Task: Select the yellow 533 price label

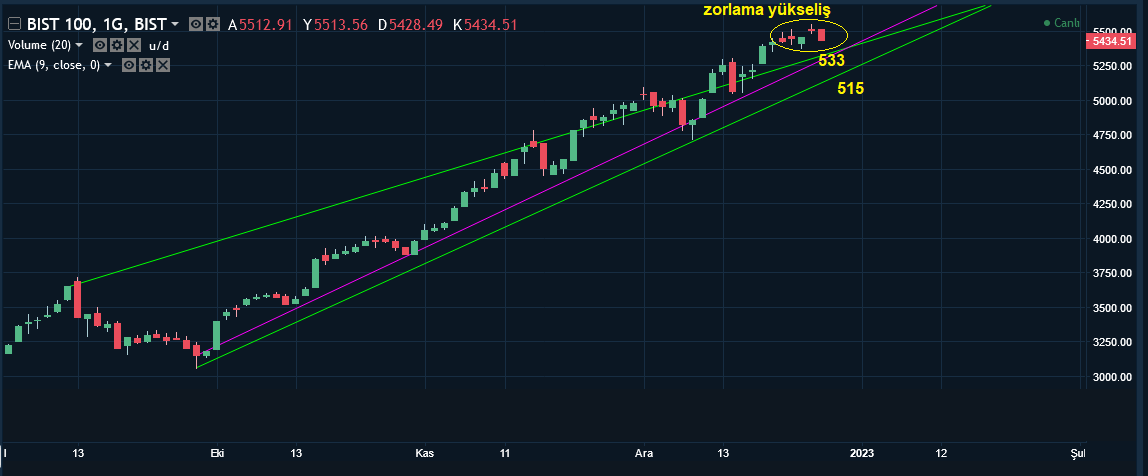Action: click(x=832, y=61)
